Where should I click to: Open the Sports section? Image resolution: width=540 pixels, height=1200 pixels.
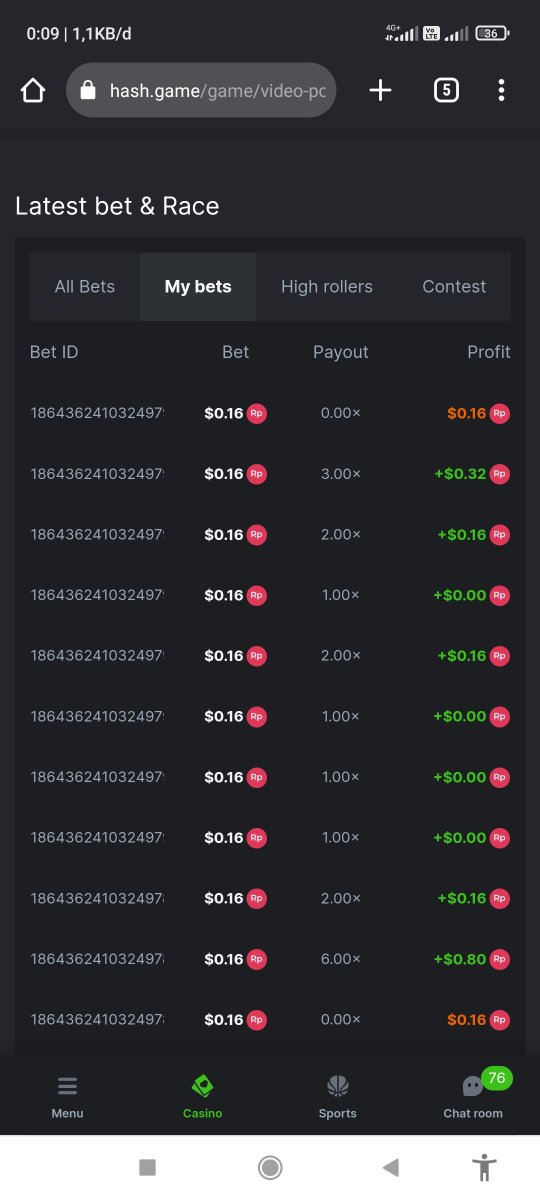[x=337, y=1096]
